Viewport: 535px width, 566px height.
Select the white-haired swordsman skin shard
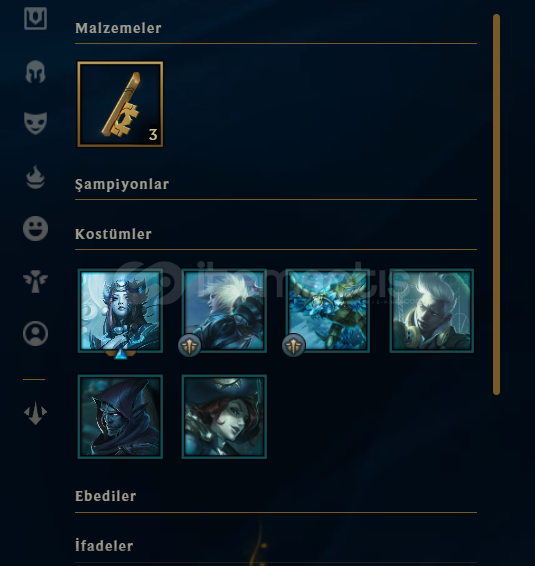click(224, 310)
